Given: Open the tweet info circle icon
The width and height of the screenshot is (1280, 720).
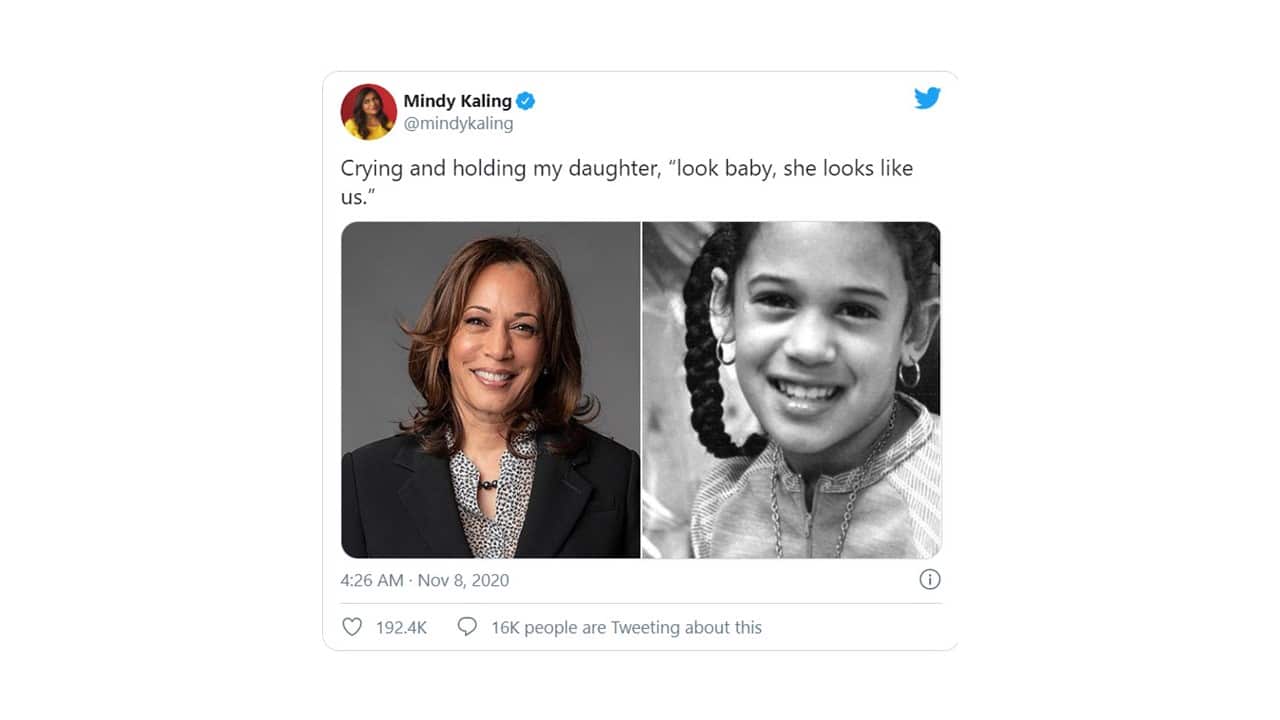Looking at the screenshot, I should click(x=929, y=580).
